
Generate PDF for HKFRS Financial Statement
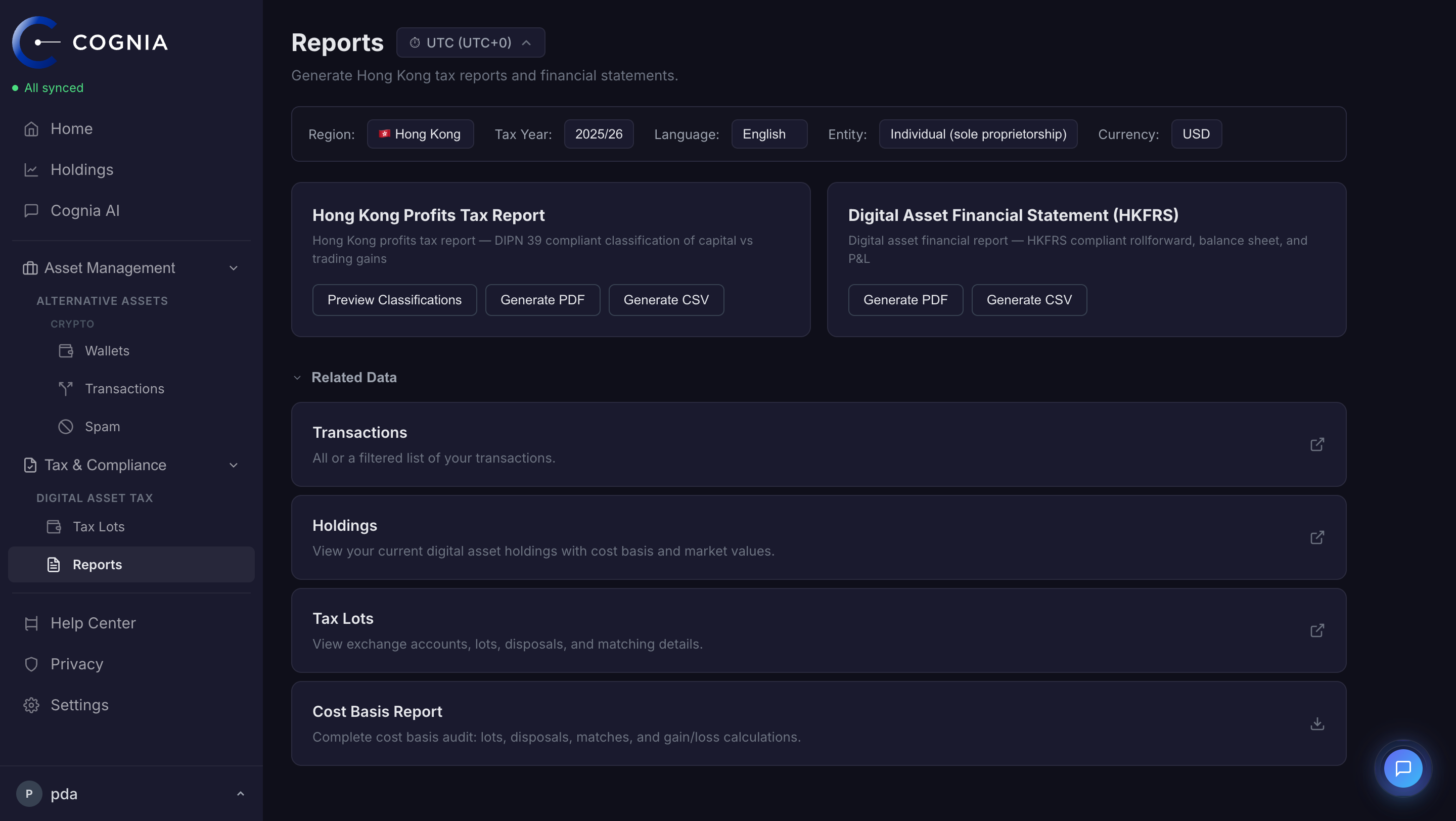click(x=905, y=300)
